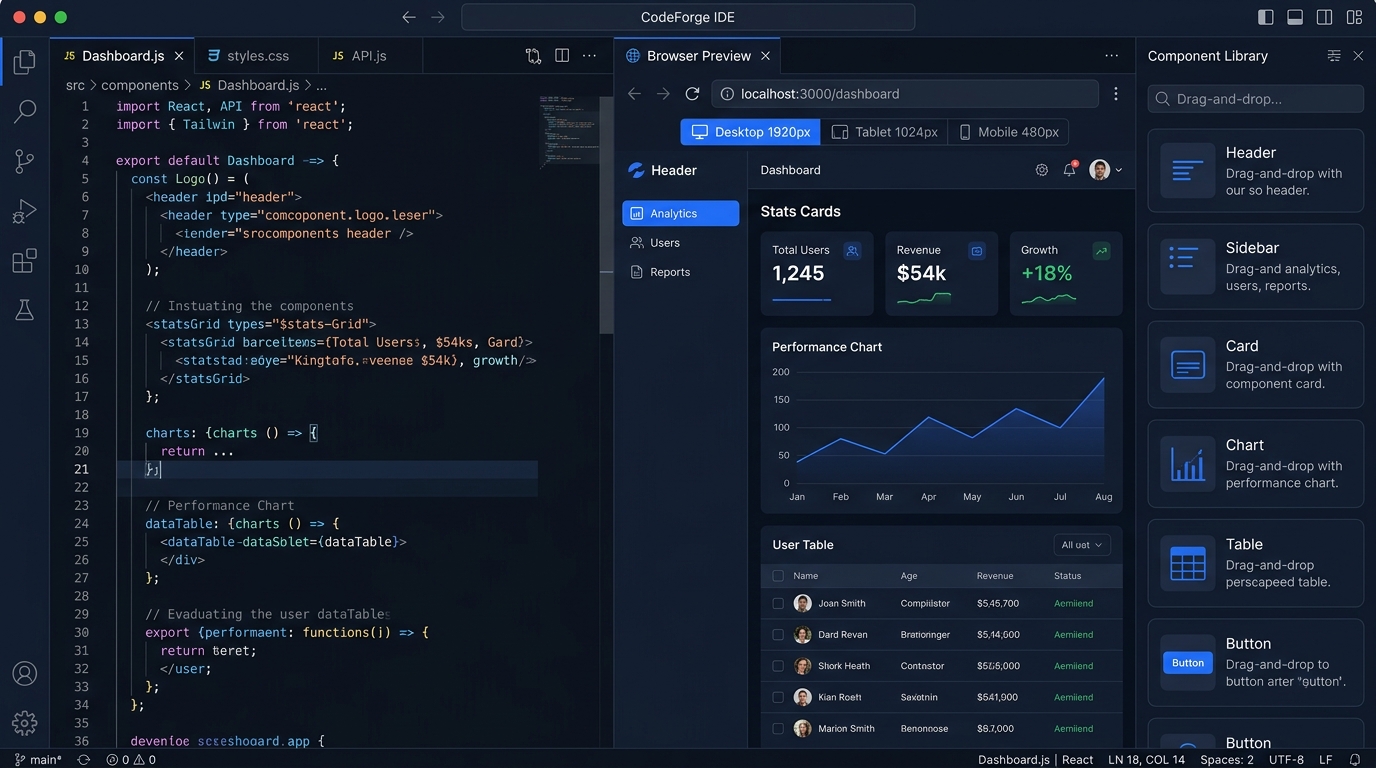Screen dimensions: 1376x768
Task: Open dashboard settings gear in preview
Action: (1042, 170)
